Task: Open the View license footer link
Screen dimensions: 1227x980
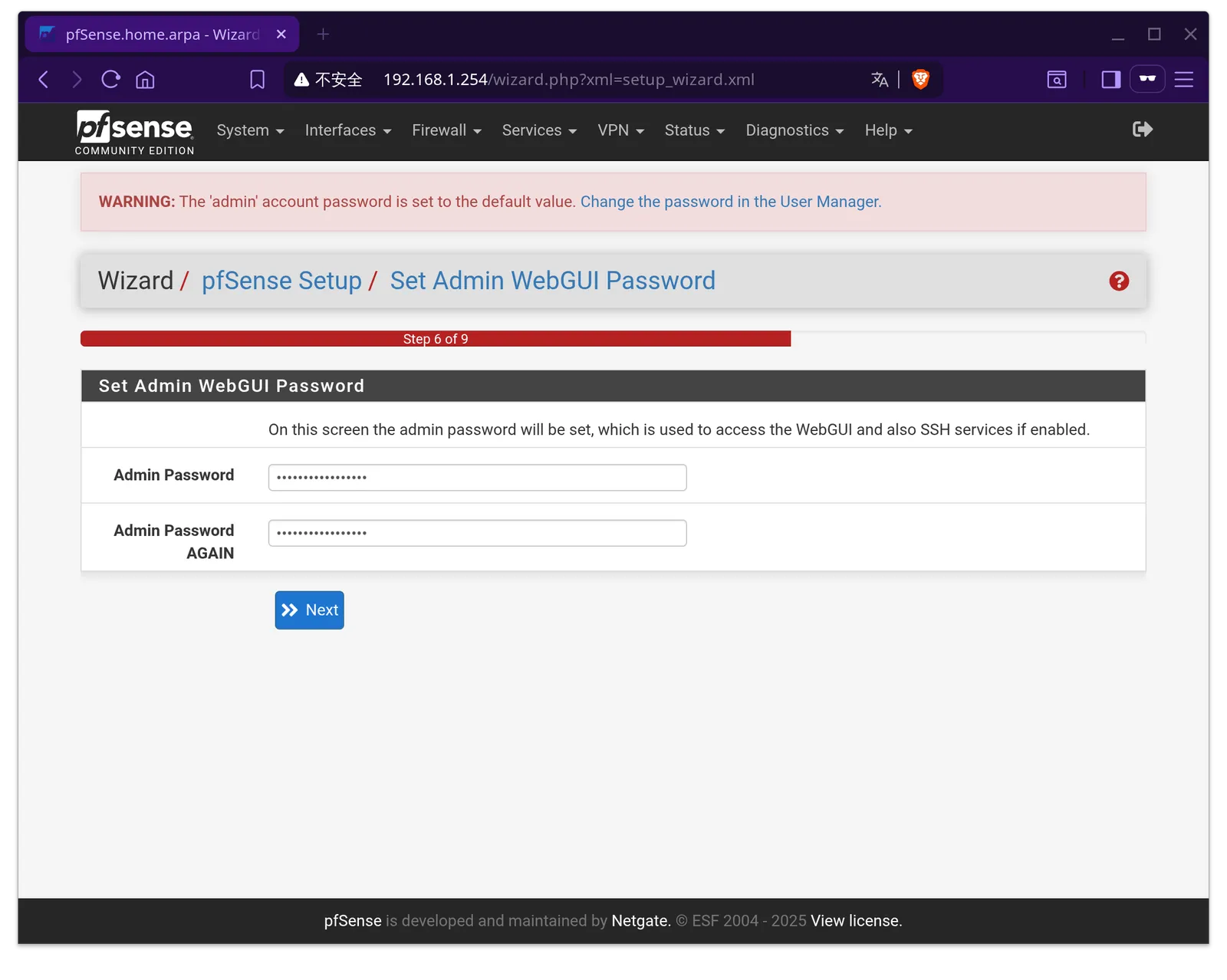Action: point(857,921)
